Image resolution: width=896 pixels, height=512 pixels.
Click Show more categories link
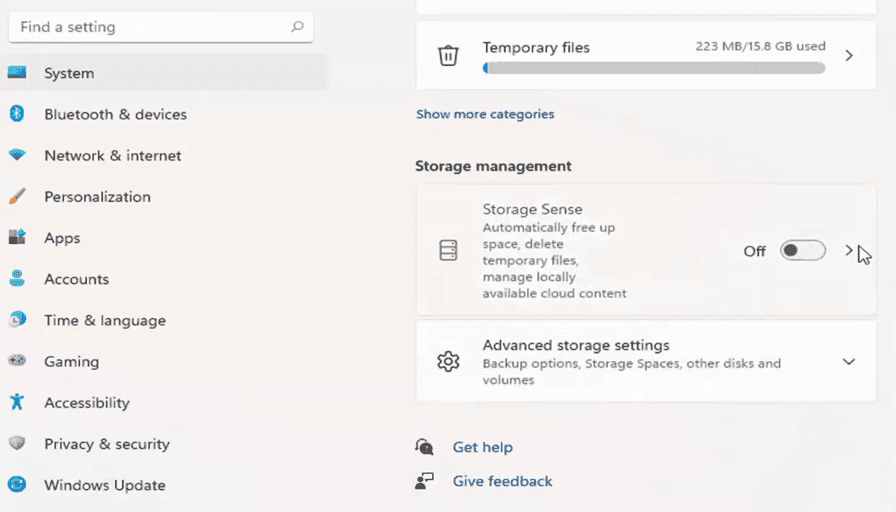[485, 114]
